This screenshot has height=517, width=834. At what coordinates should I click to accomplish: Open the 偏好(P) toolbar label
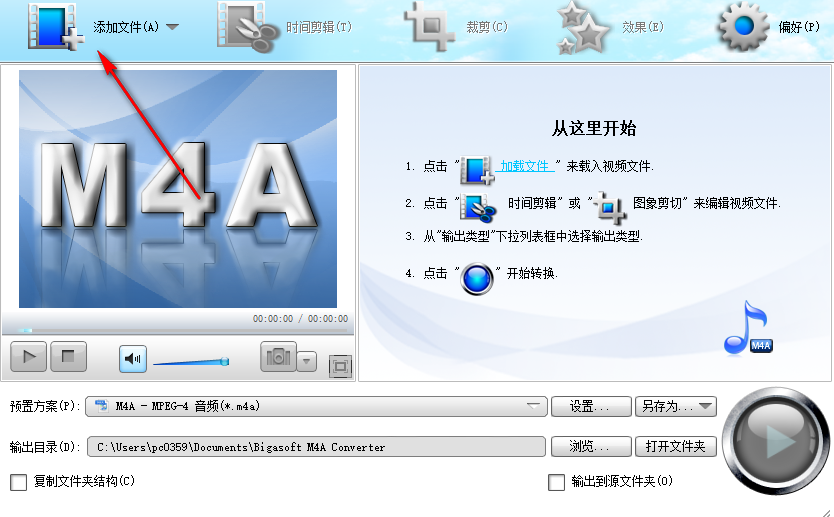click(x=799, y=27)
